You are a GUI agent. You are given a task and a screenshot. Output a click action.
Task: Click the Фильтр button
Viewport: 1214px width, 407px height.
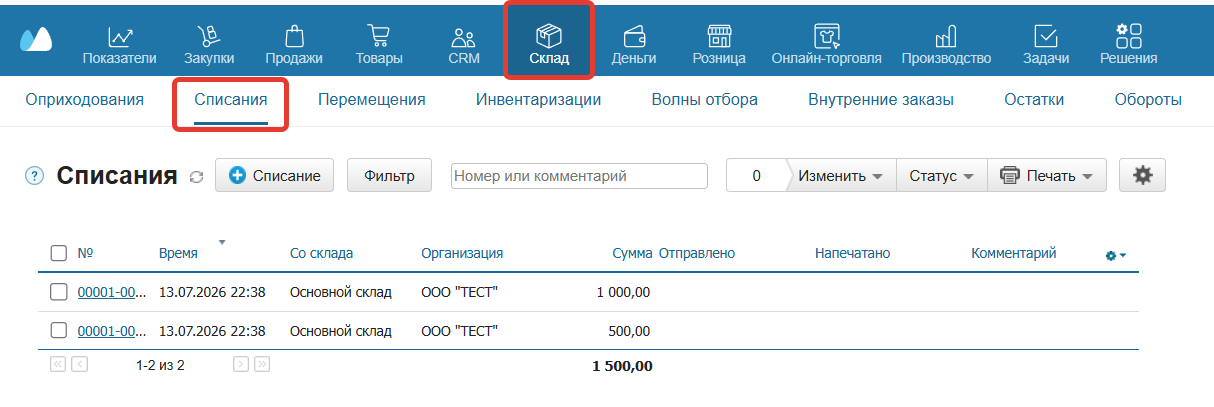click(x=389, y=175)
